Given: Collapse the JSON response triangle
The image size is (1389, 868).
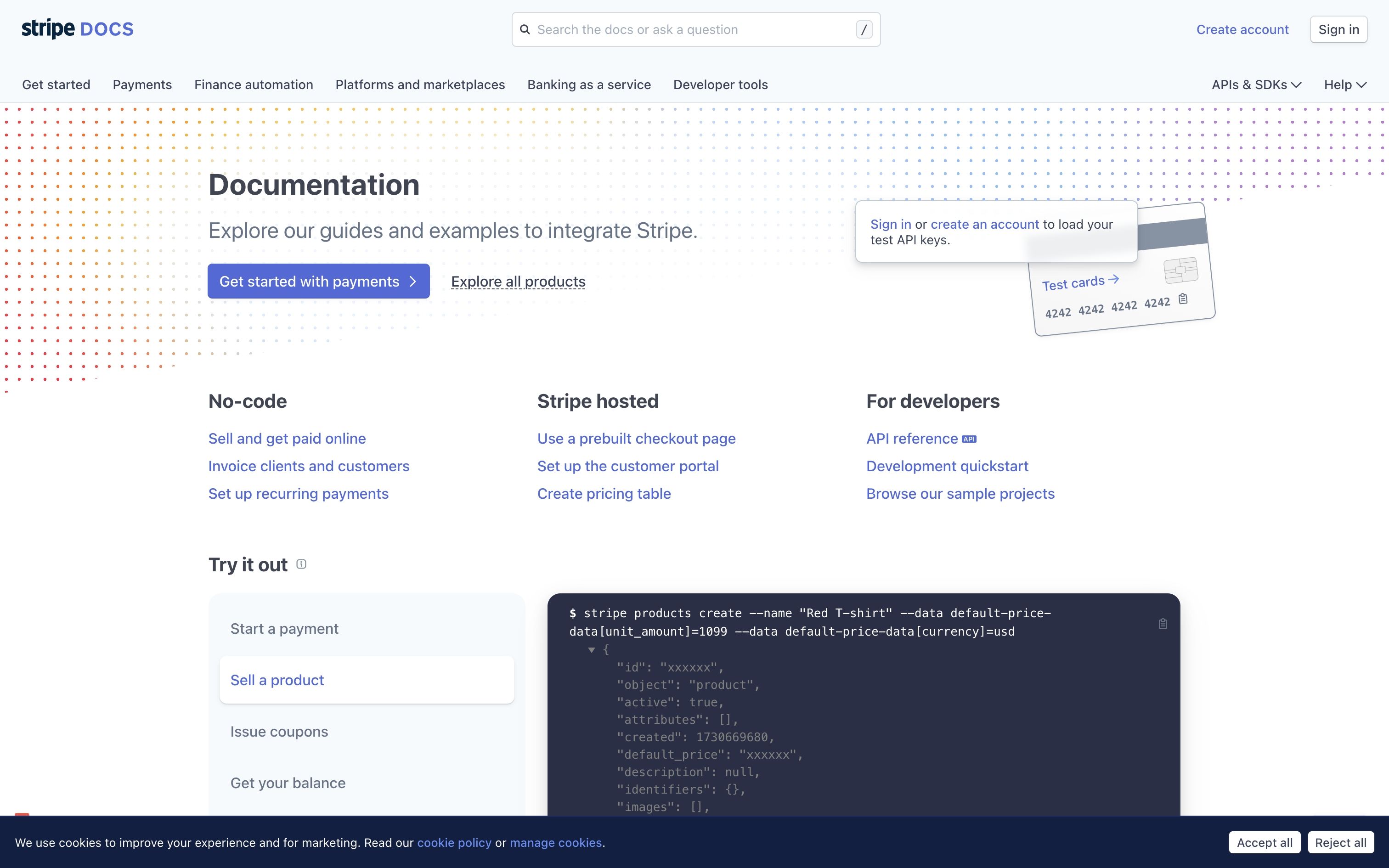Looking at the screenshot, I should pos(591,650).
